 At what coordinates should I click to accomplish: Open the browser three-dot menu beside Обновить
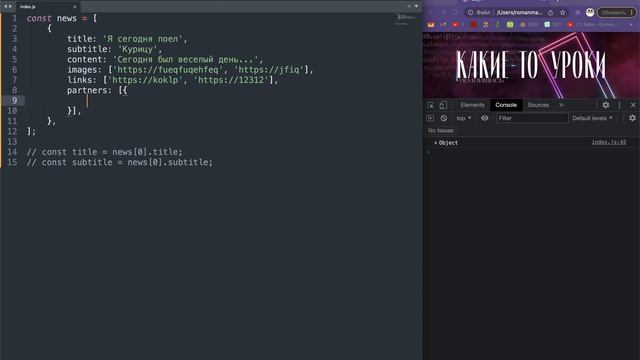click(x=631, y=13)
